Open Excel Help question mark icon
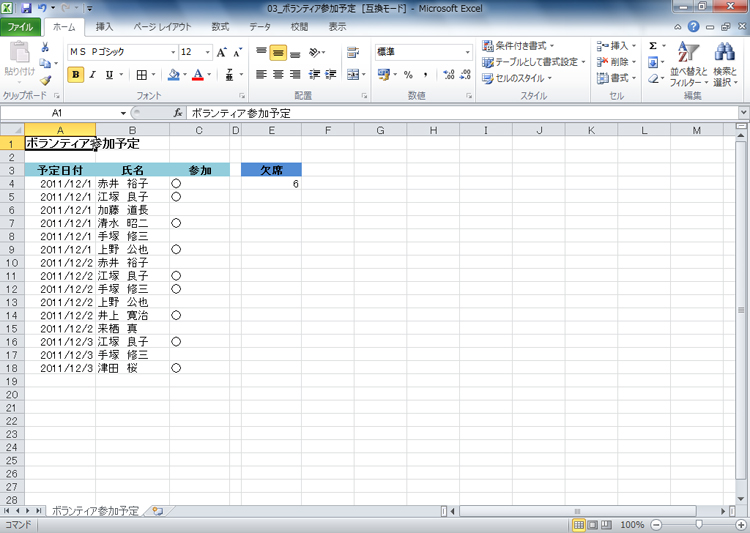This screenshot has width=750, height=533. pyautogui.click(x=694, y=27)
